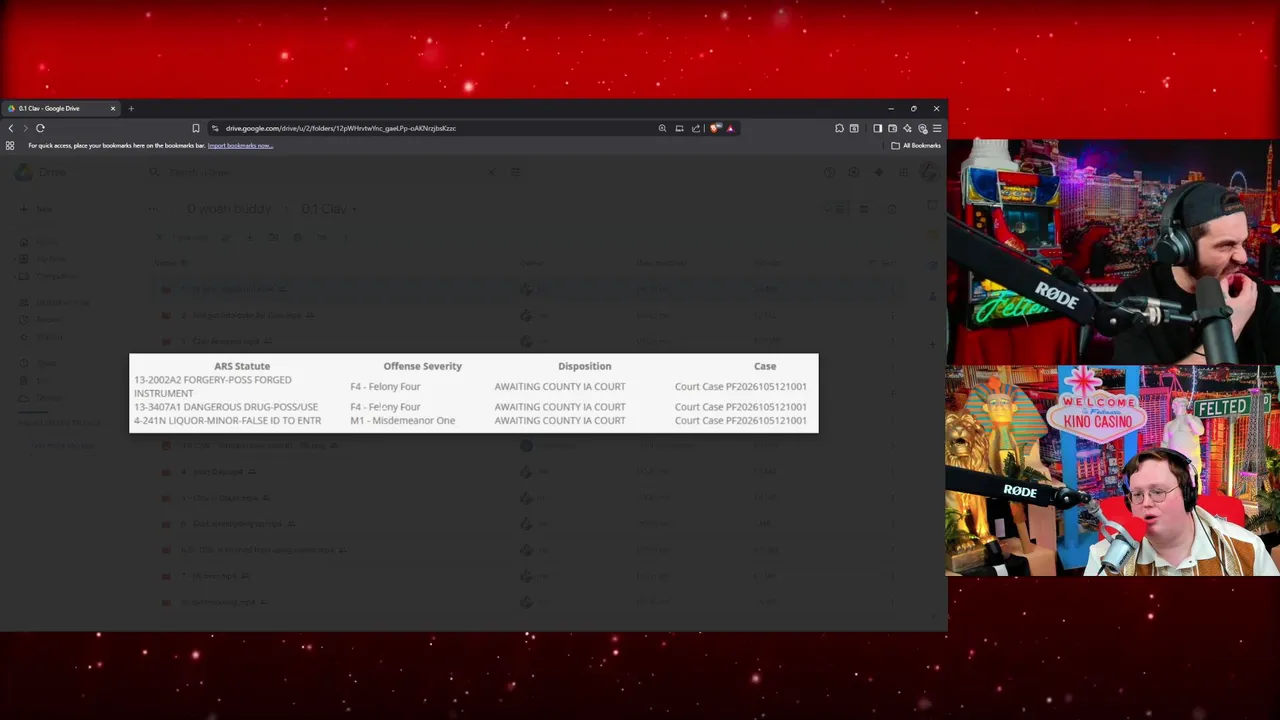The image size is (1280, 720).
Task: Select '13-3407A1 DANGEROUS DRUG-POSS/USE' statute text
Action: pyautogui.click(x=226, y=407)
